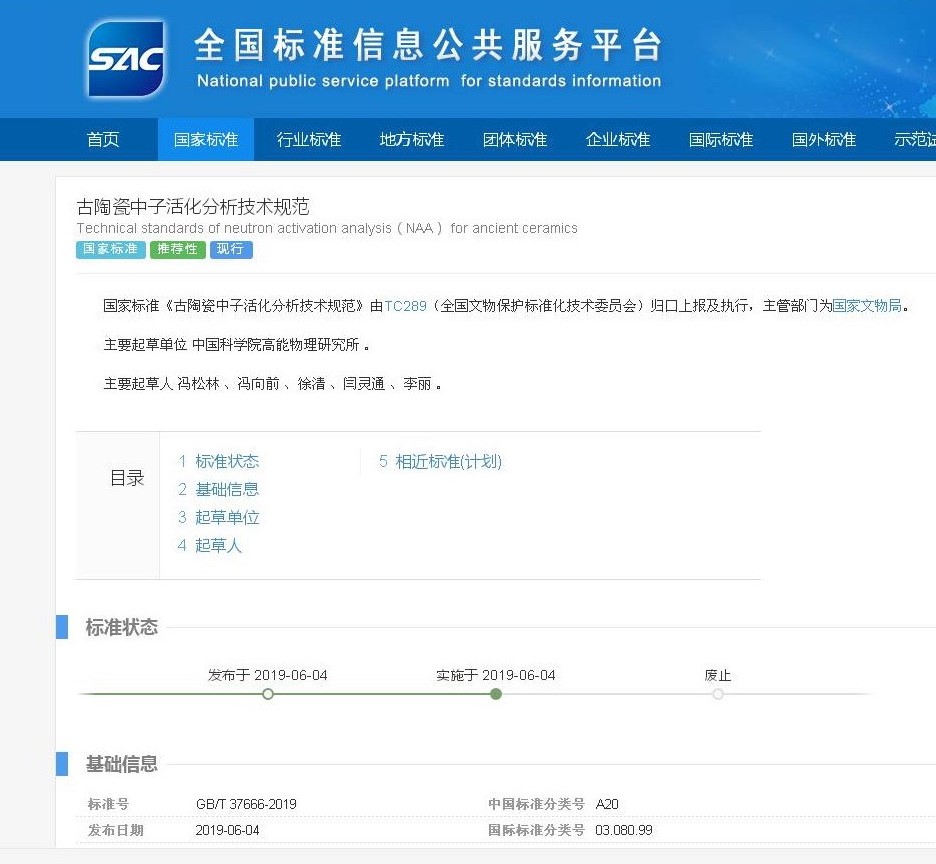Click the 推荐性 badge
Viewport: 936px width, 864px height.
pos(177,249)
